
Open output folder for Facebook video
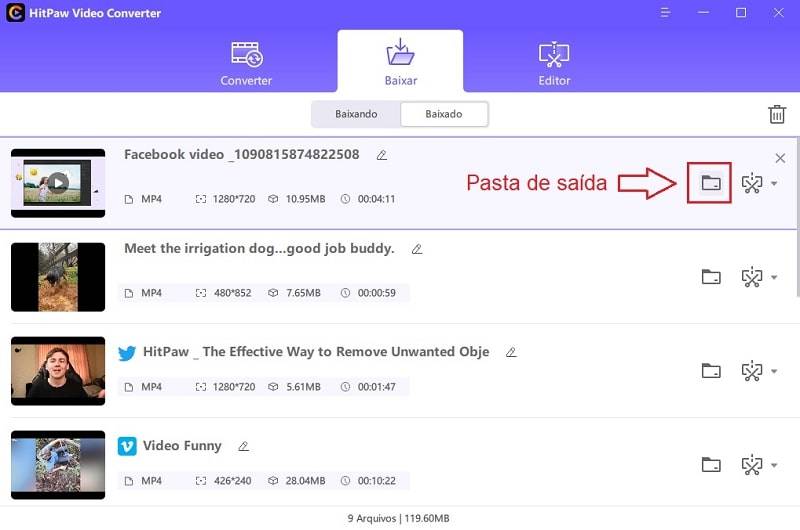point(711,183)
